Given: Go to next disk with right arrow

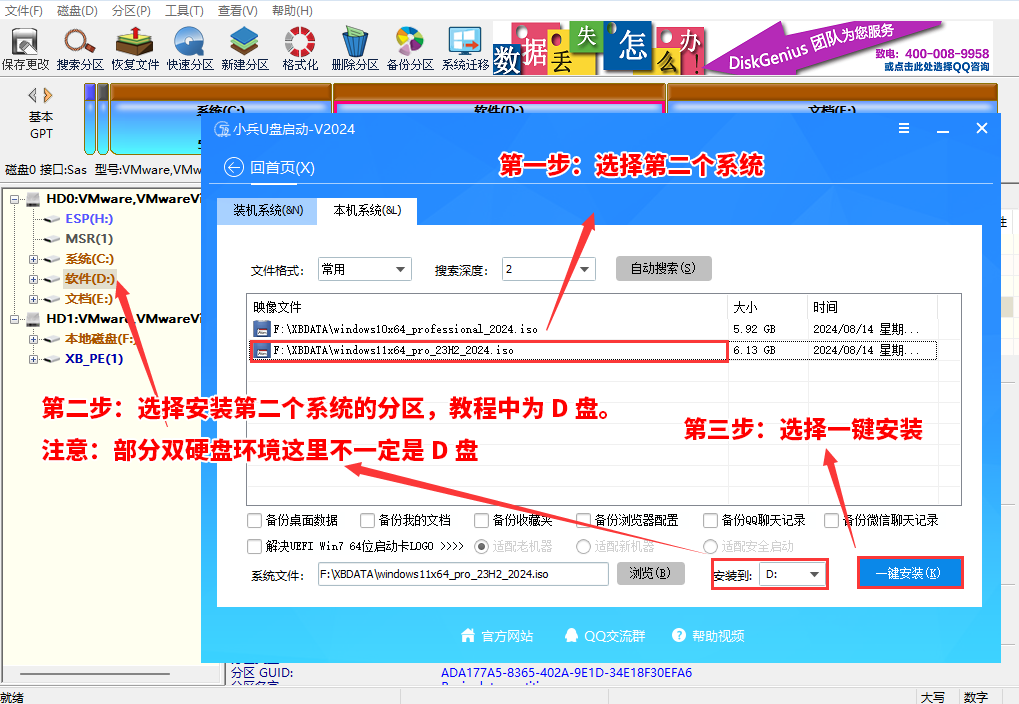Looking at the screenshot, I should pos(47,96).
